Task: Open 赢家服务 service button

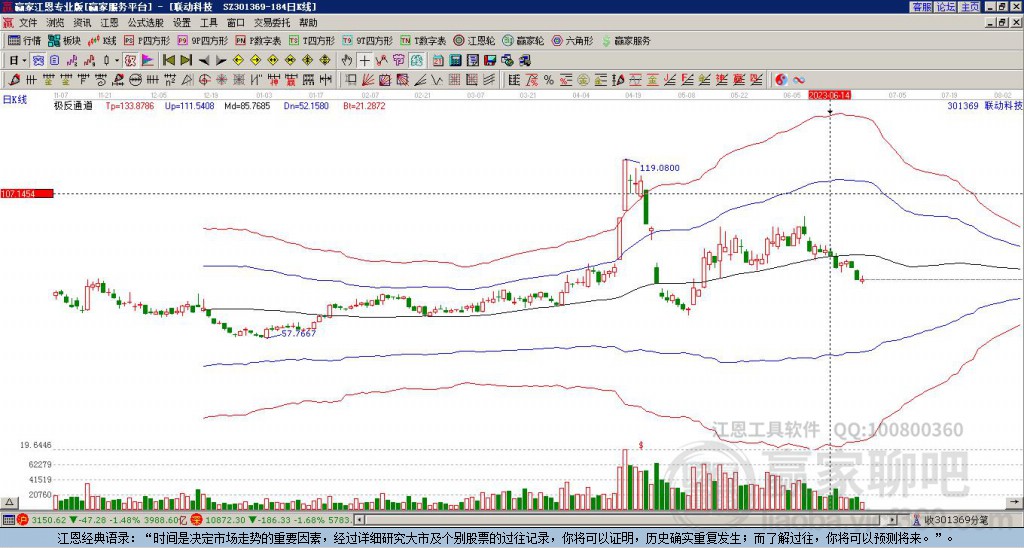Action: [x=626, y=40]
